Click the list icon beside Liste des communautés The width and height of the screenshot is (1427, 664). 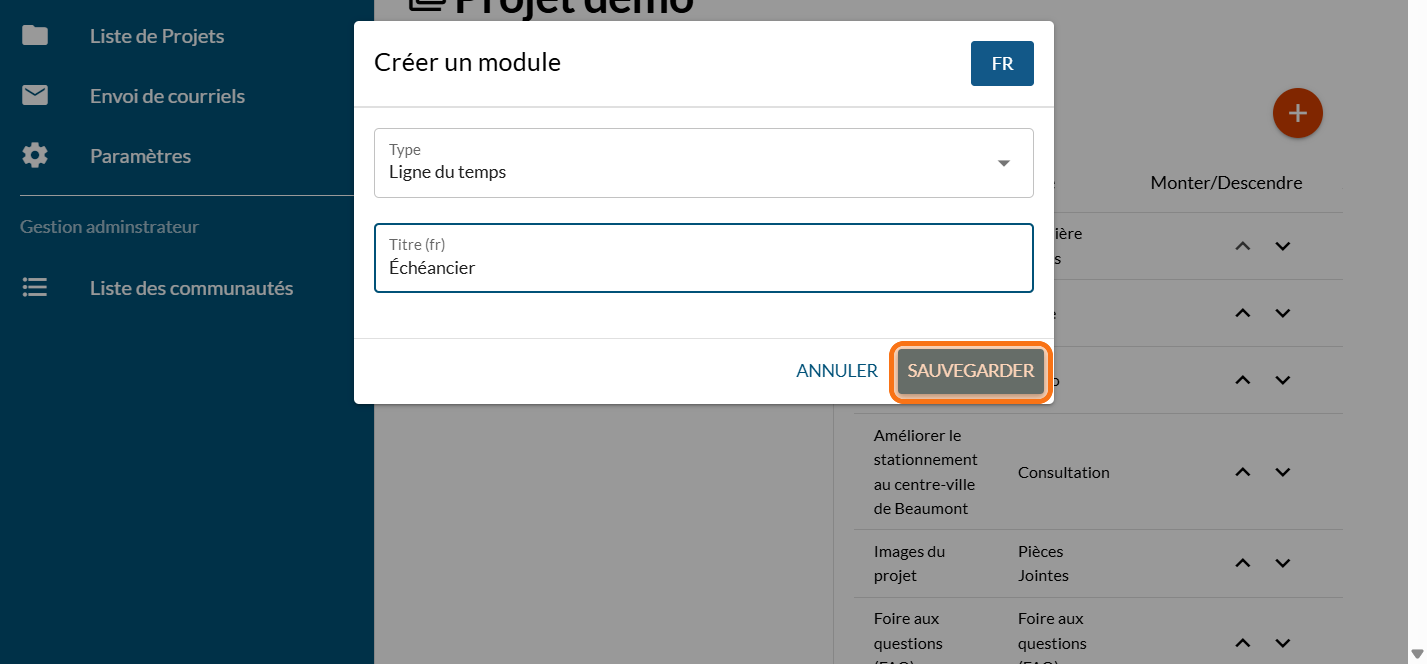pyautogui.click(x=35, y=288)
